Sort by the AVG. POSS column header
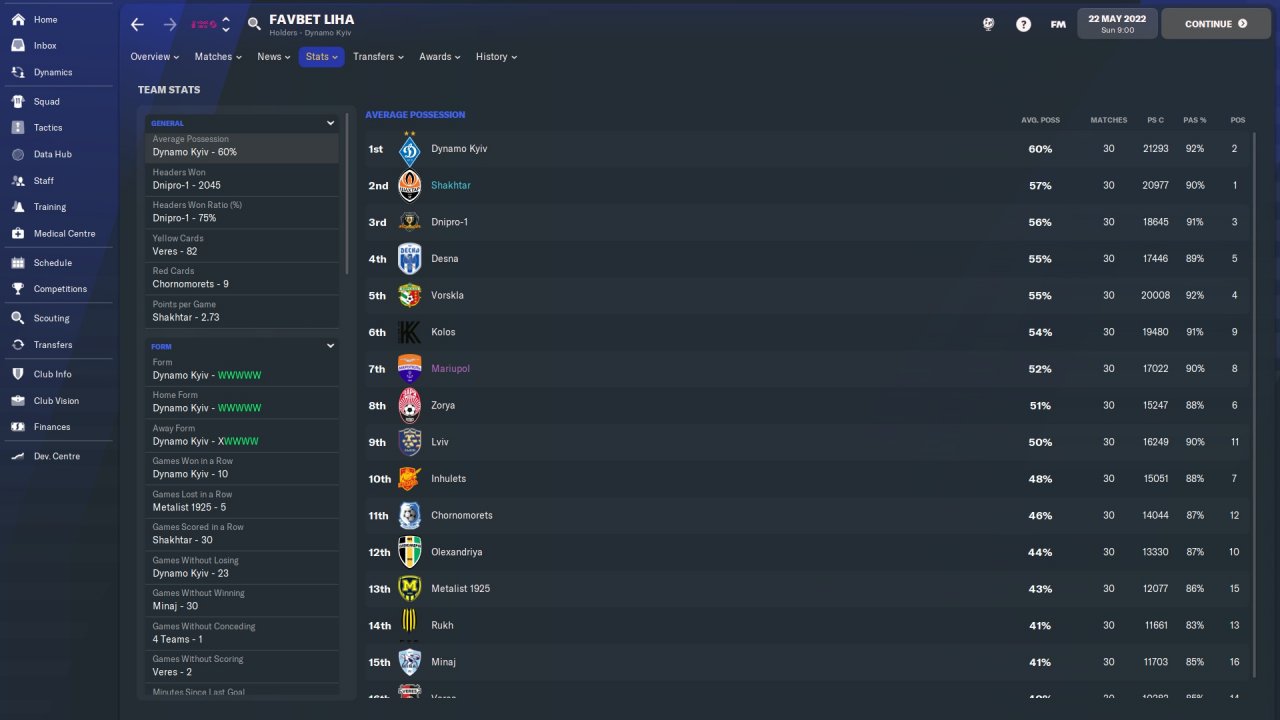Screen dimensions: 1280x720 coord(1040,120)
